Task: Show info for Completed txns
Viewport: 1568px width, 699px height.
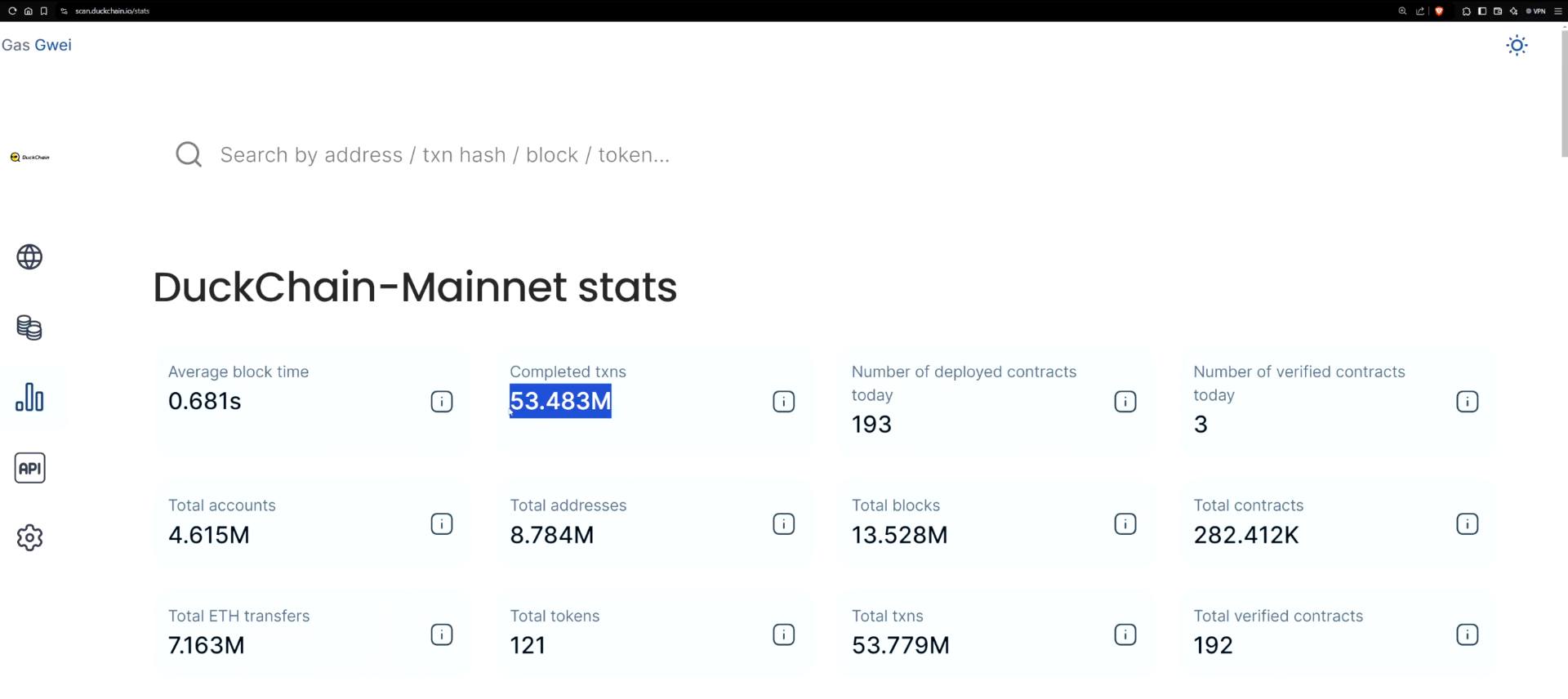Action: click(x=784, y=402)
